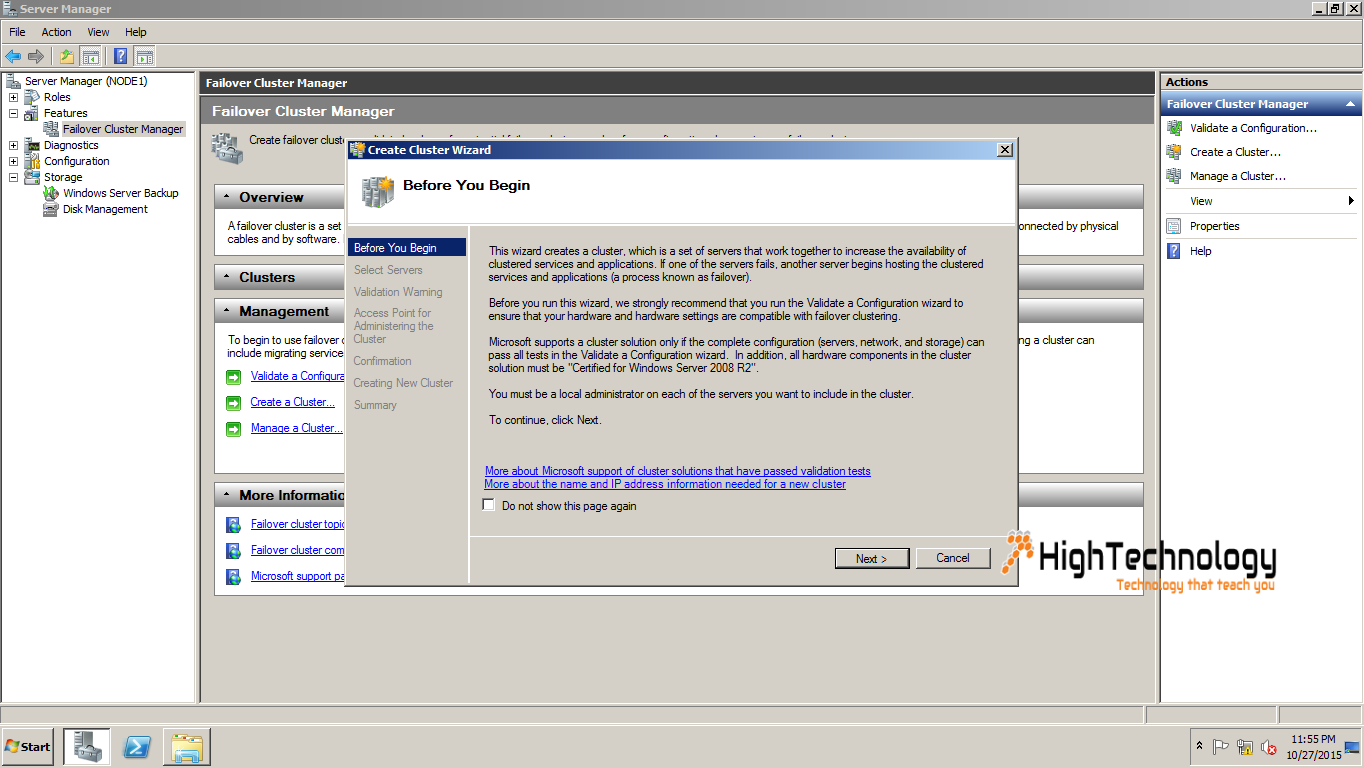Click the Failover Cluster Manager tree icon
This screenshot has height=768, width=1364.
pos(52,129)
